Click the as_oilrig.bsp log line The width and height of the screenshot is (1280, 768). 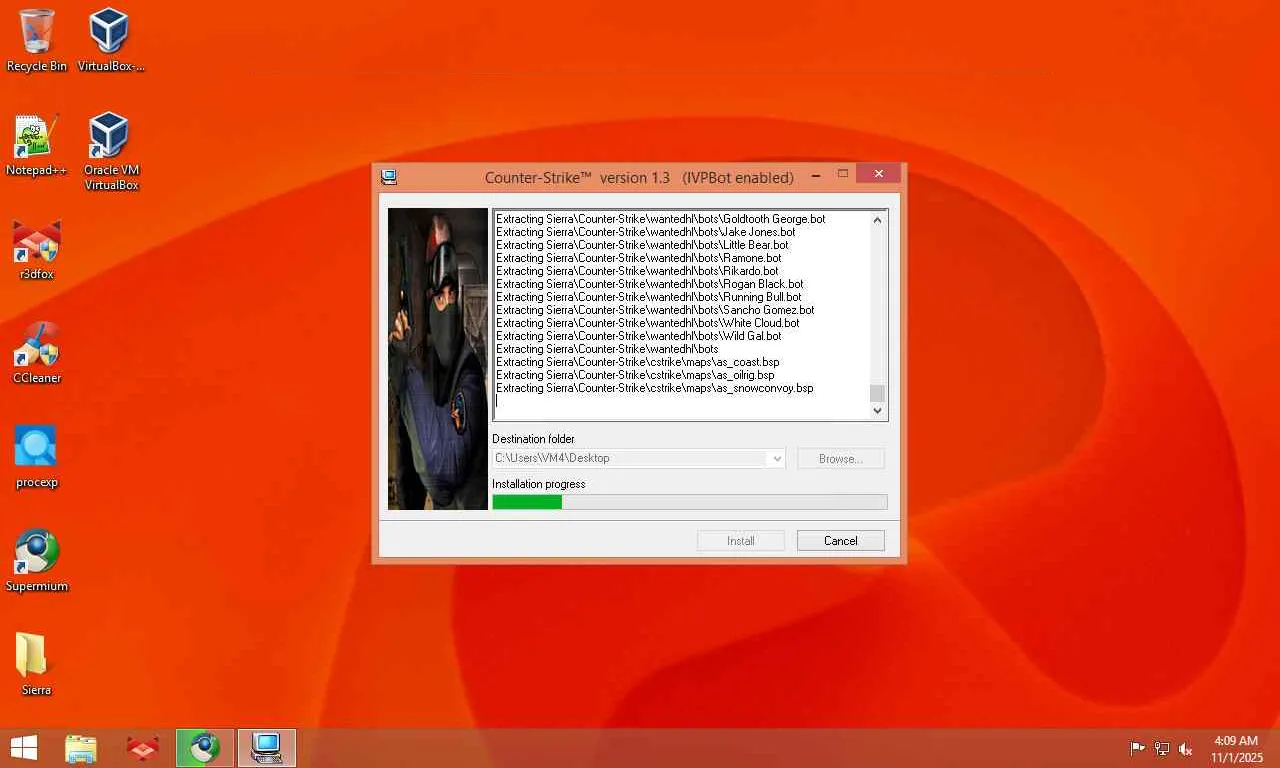point(635,375)
